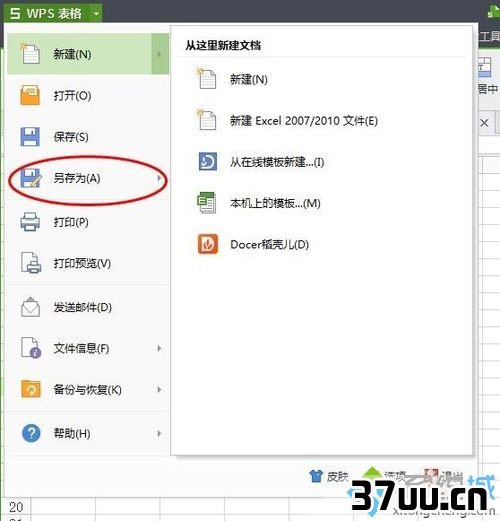Expand the 另存为(A) submenu arrow
The width and height of the screenshot is (500, 521).
click(159, 178)
